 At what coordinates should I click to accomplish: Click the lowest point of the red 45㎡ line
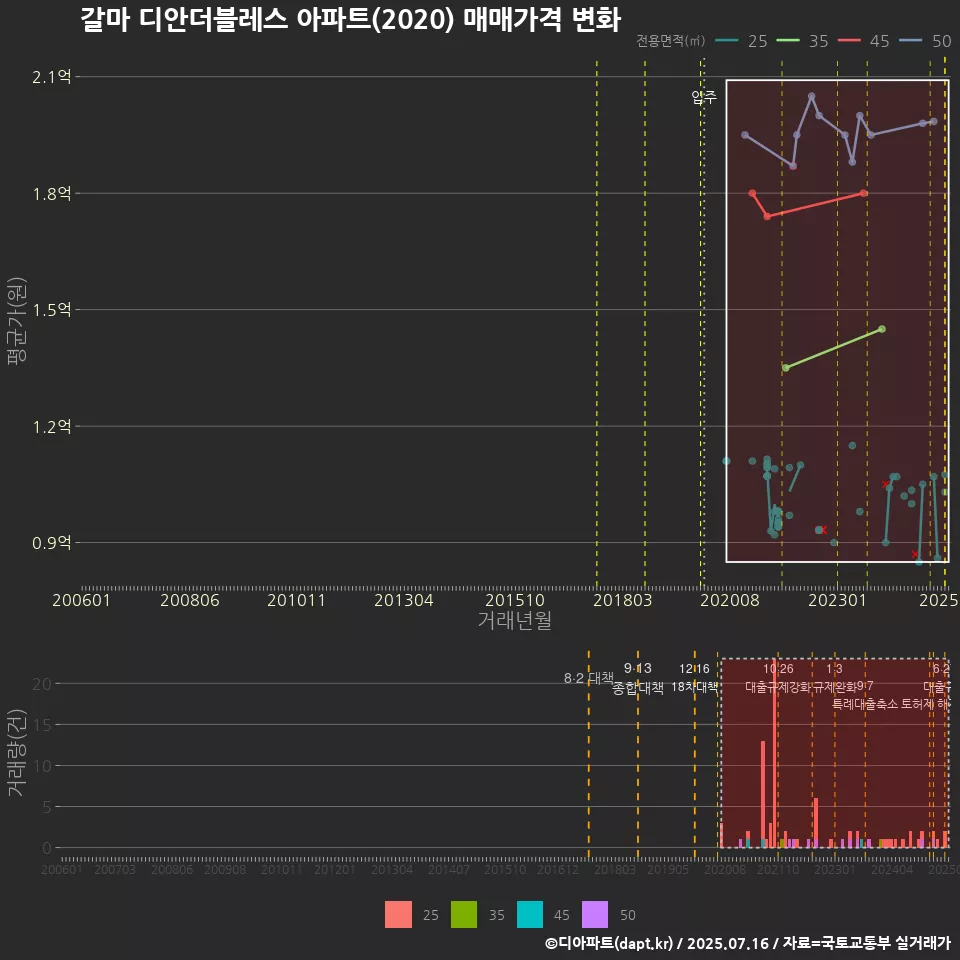(x=767, y=216)
